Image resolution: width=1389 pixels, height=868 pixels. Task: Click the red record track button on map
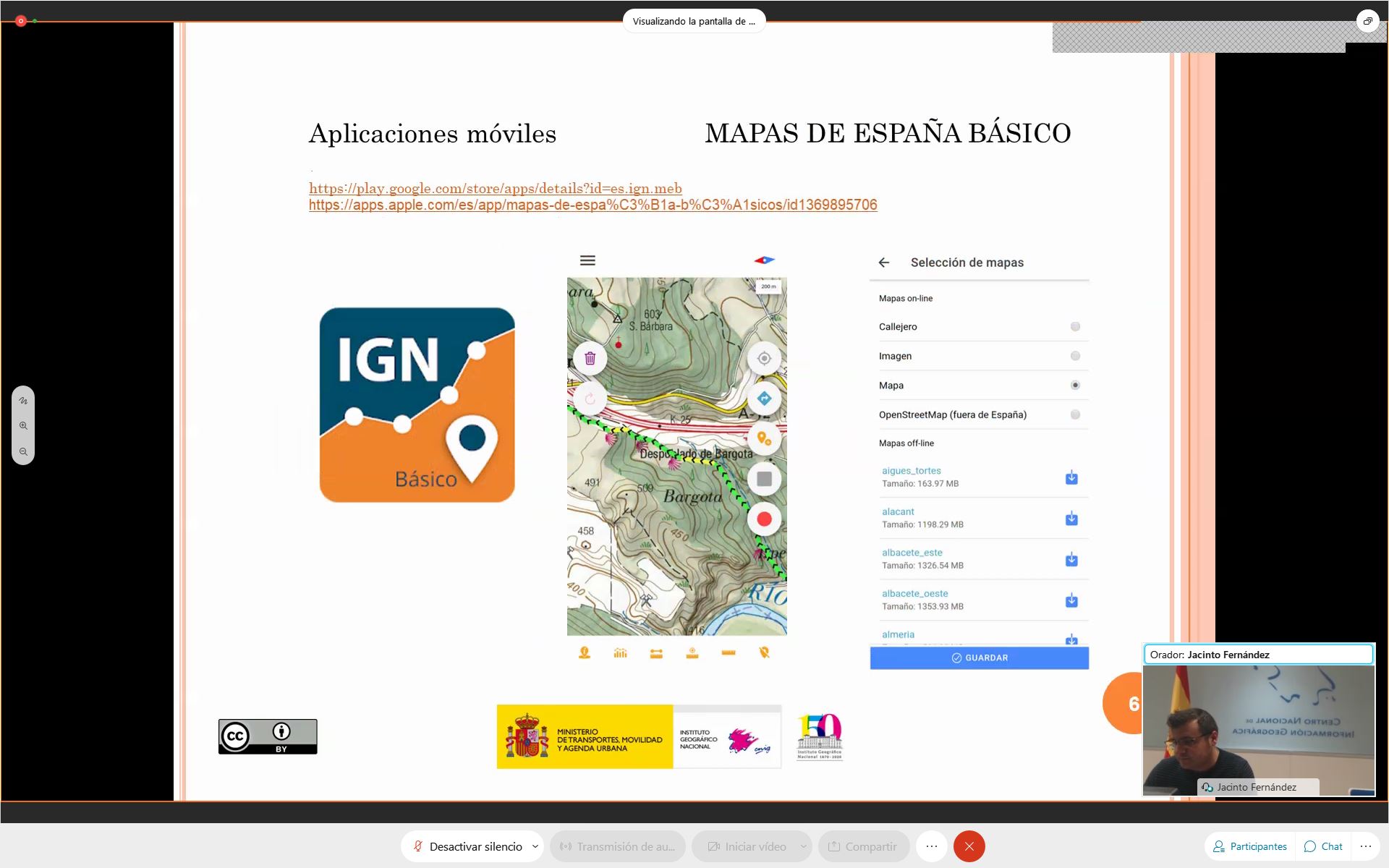tap(764, 519)
